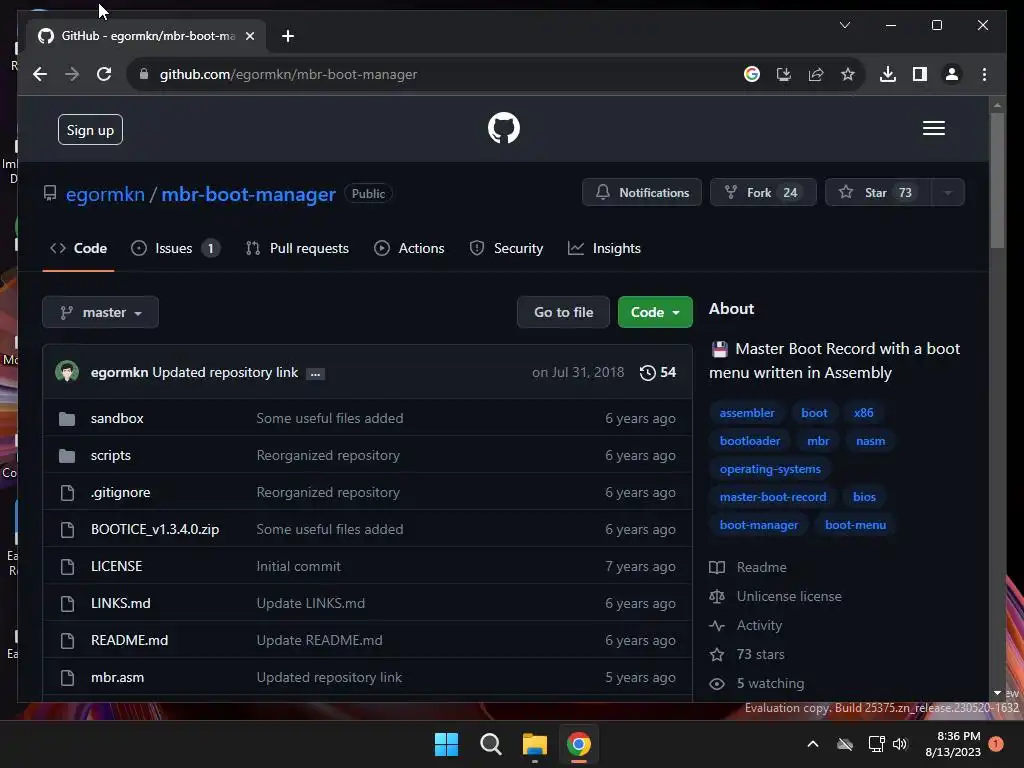Click the browser address bar URL
The height and width of the screenshot is (768, 1024).
(288, 74)
